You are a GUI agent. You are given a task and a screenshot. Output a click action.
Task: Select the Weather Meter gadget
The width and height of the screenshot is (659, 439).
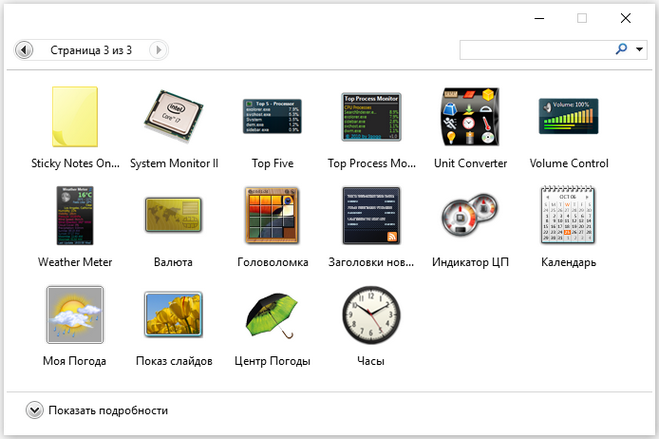[x=75, y=215]
